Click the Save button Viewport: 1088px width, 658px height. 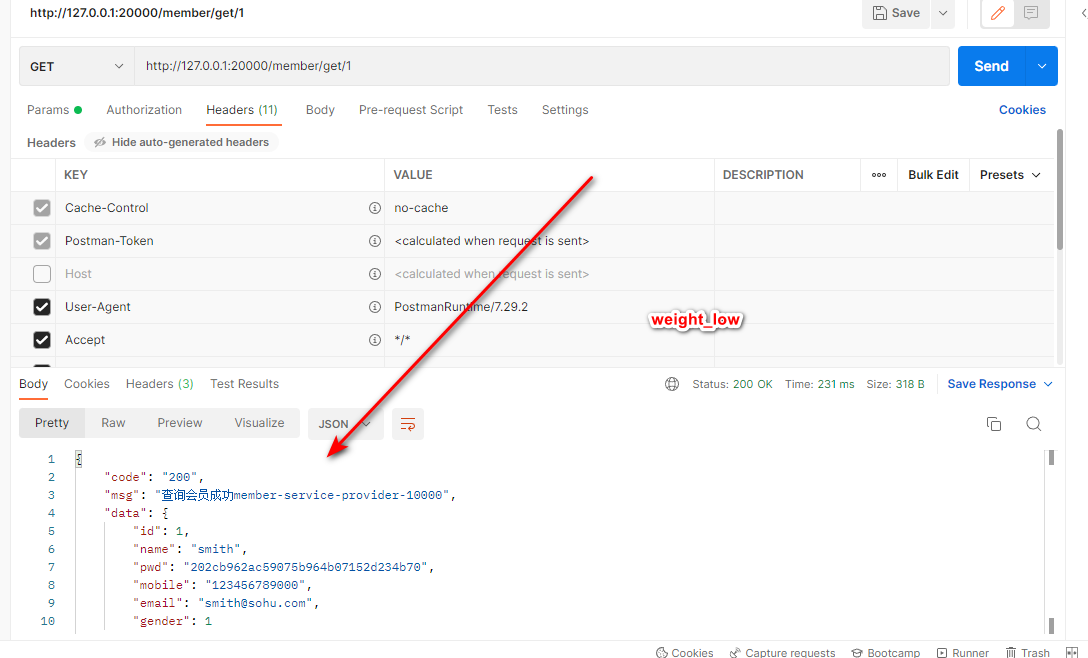896,12
